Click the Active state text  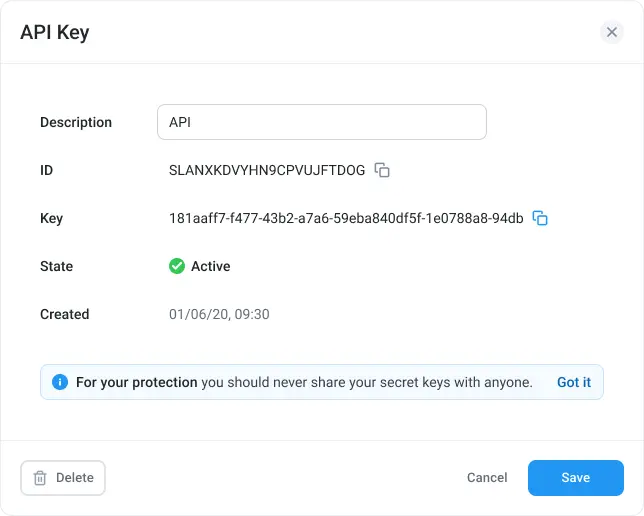pos(211,266)
